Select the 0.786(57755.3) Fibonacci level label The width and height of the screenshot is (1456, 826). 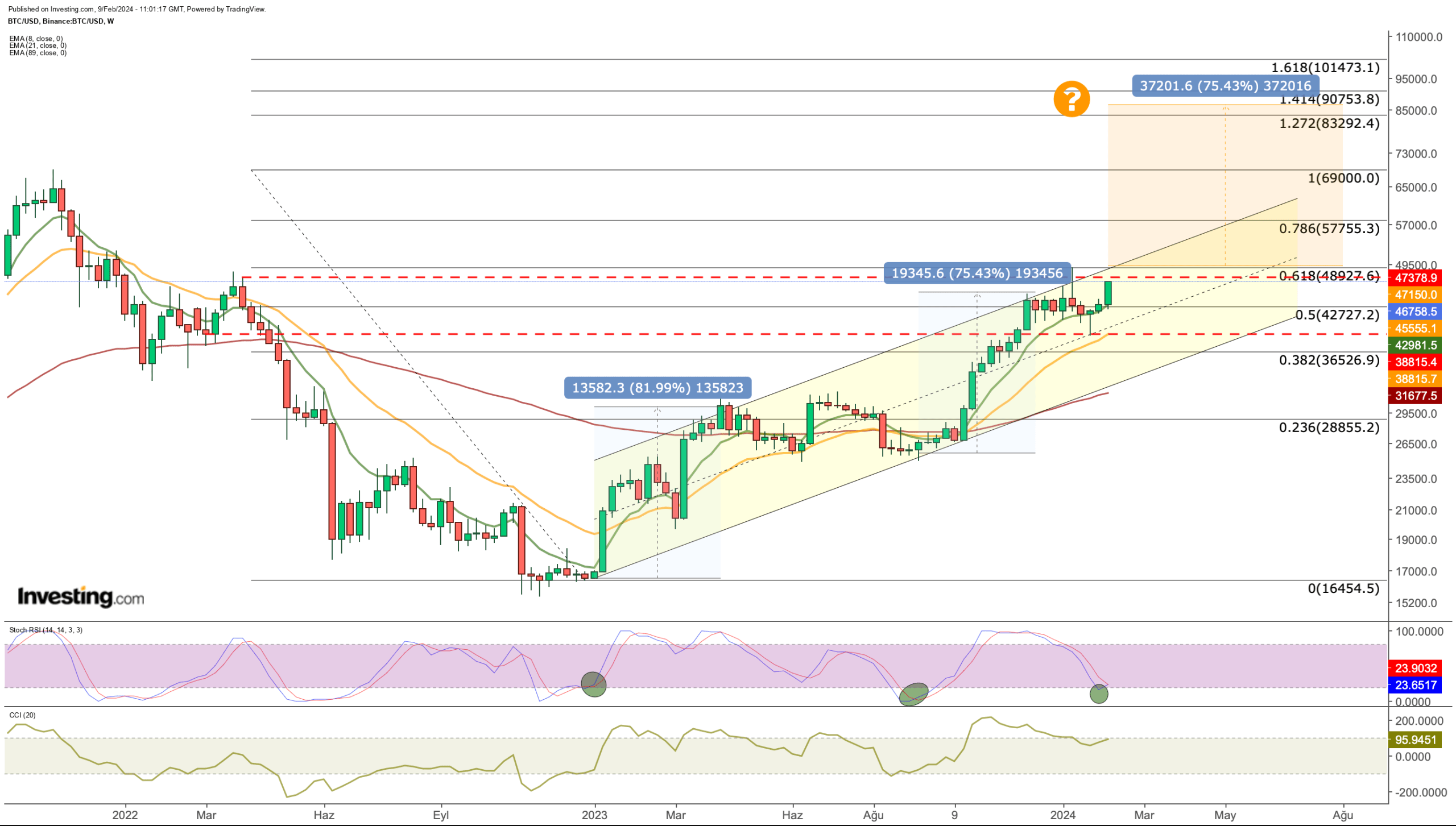[1329, 229]
